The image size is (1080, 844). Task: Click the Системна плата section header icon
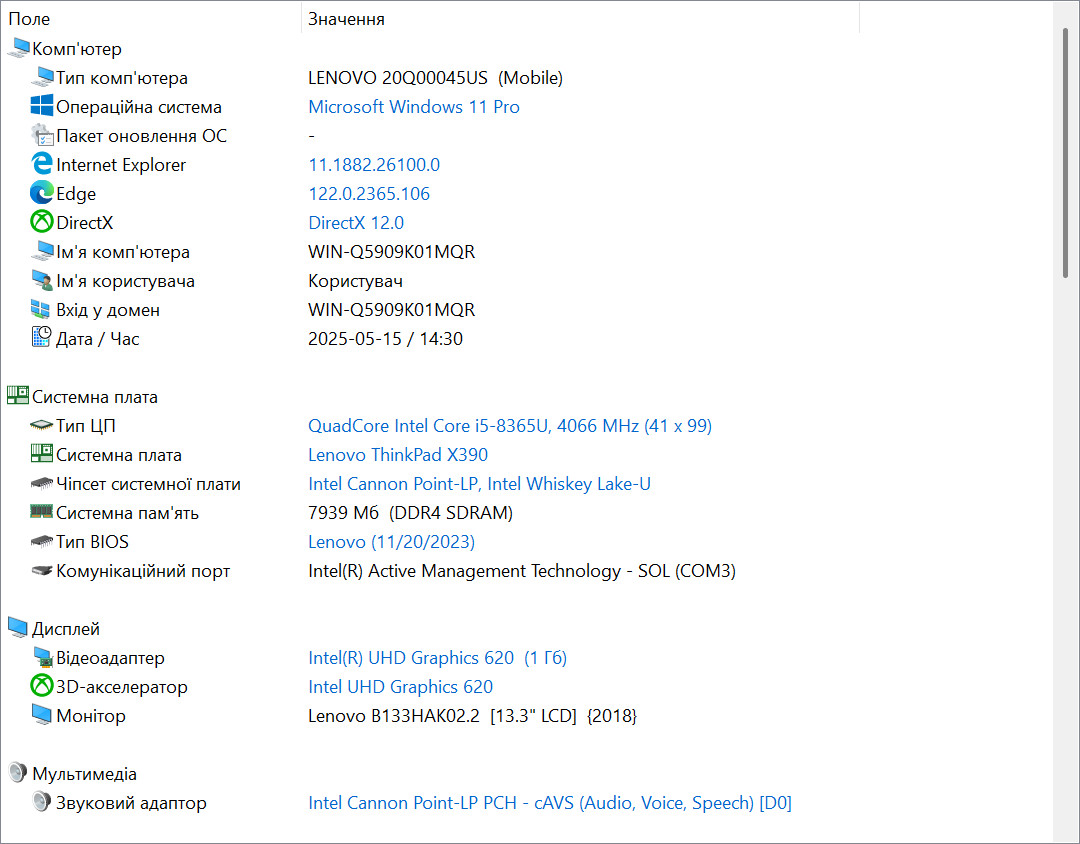tap(18, 396)
